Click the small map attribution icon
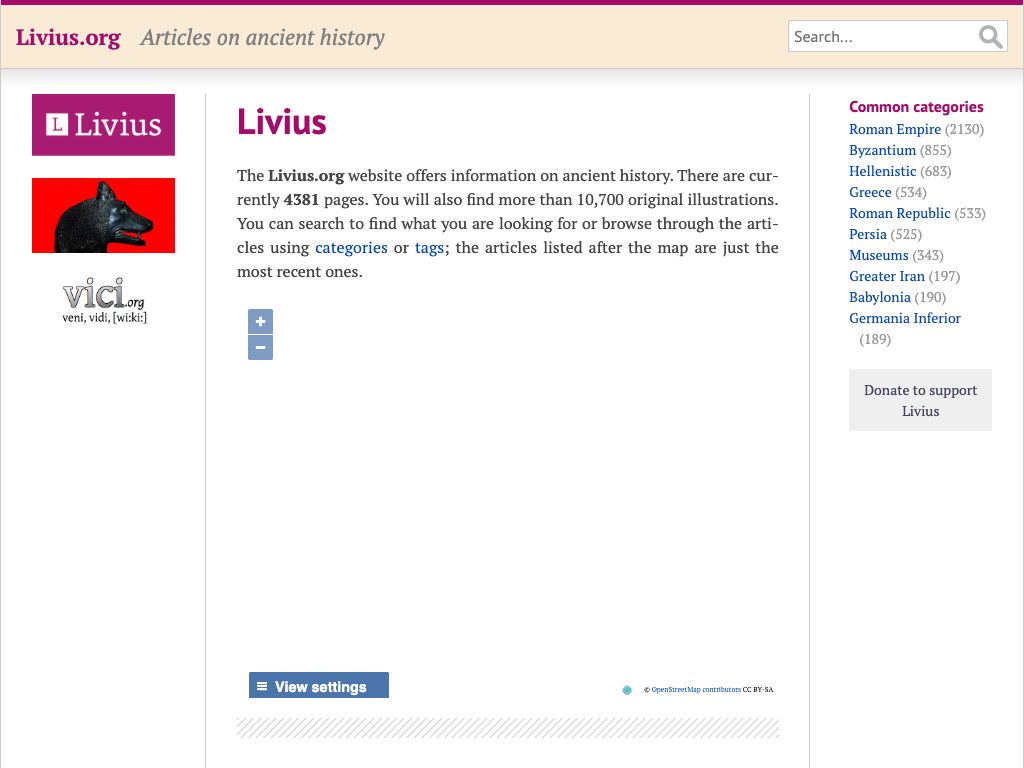Viewport: 1024px width, 768px height. coord(627,689)
